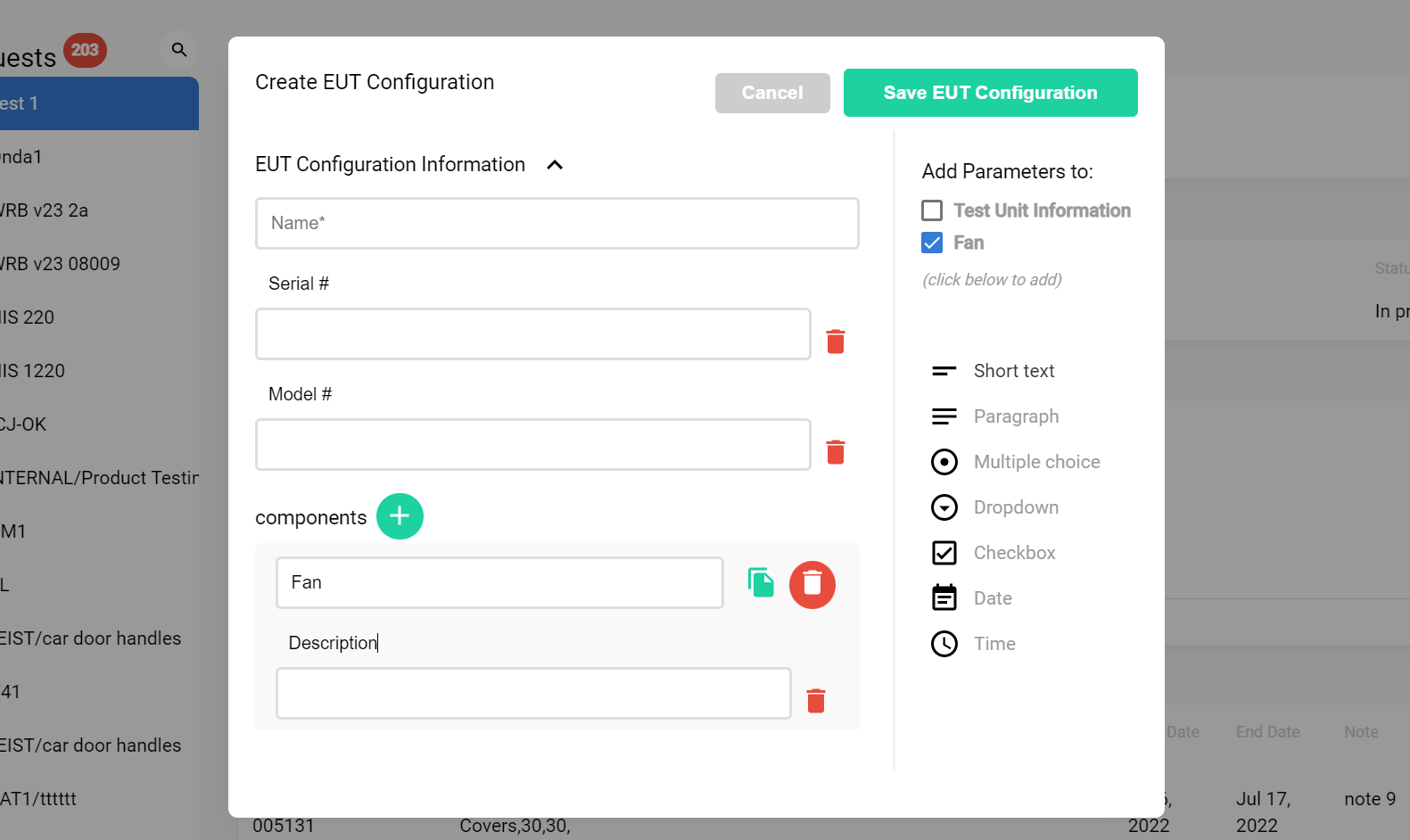
Task: Click the Cancel button
Action: (x=771, y=93)
